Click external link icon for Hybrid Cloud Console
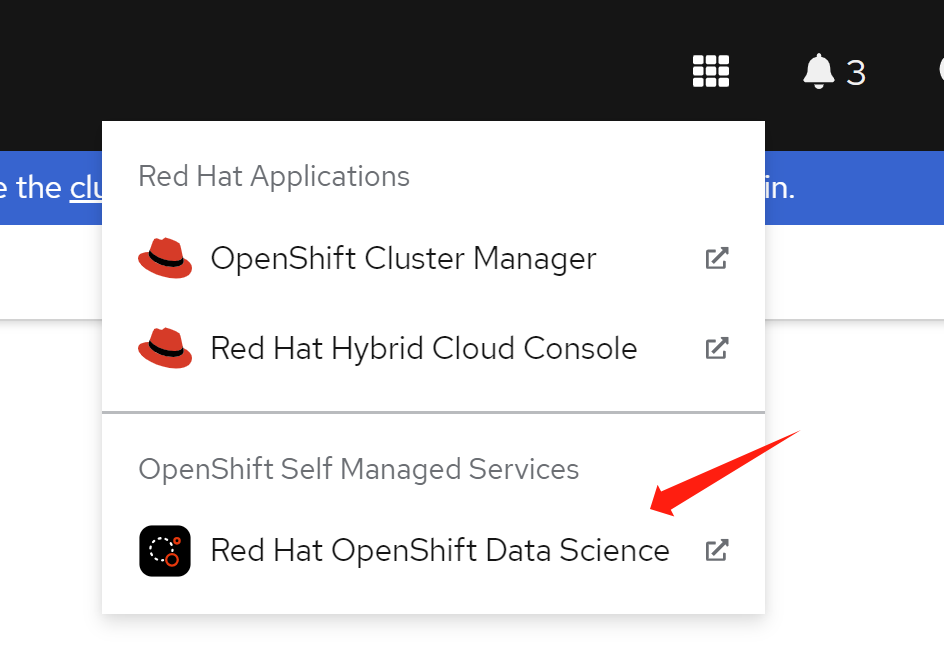This screenshot has width=944, height=660. [x=716, y=349]
